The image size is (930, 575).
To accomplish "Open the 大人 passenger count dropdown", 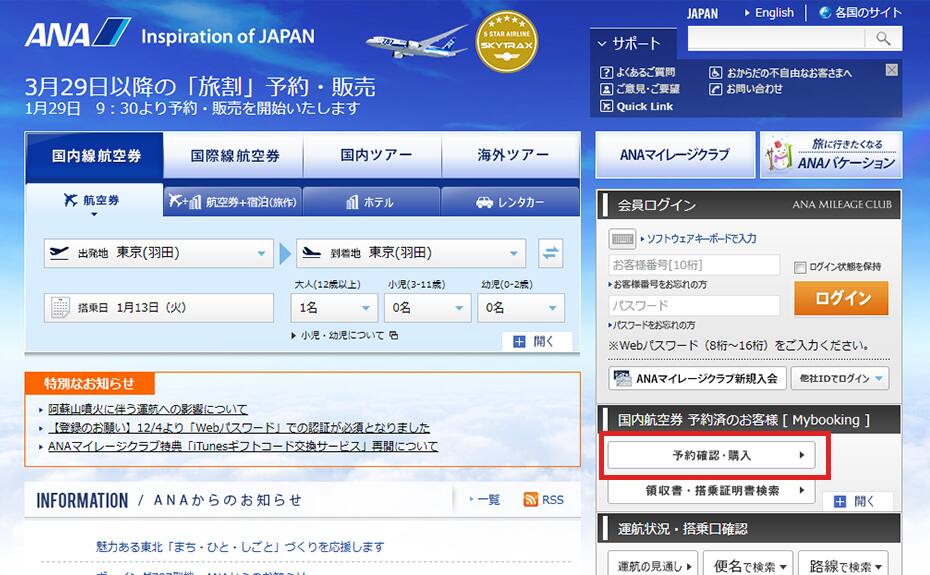I will 334,308.
